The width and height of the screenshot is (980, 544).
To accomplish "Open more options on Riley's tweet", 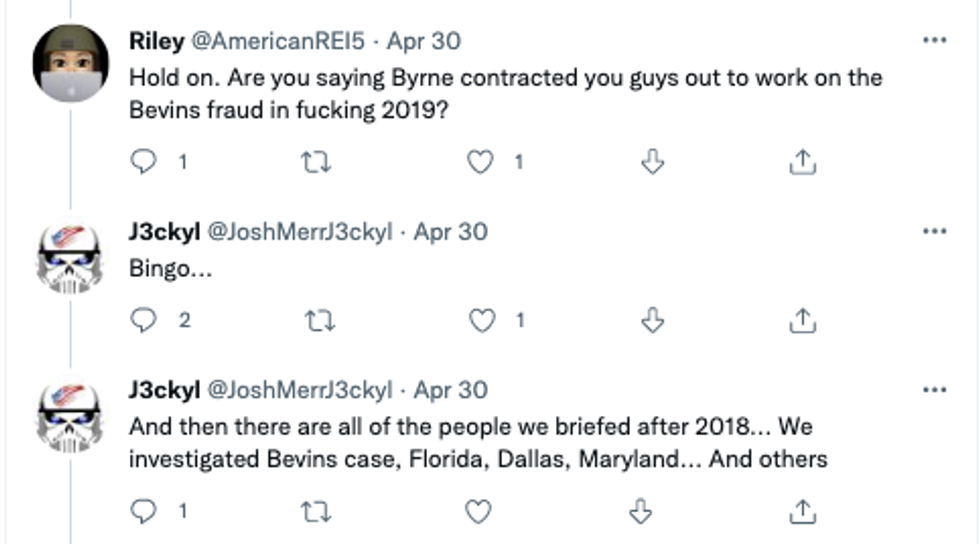I will pyautogui.click(x=934, y=41).
